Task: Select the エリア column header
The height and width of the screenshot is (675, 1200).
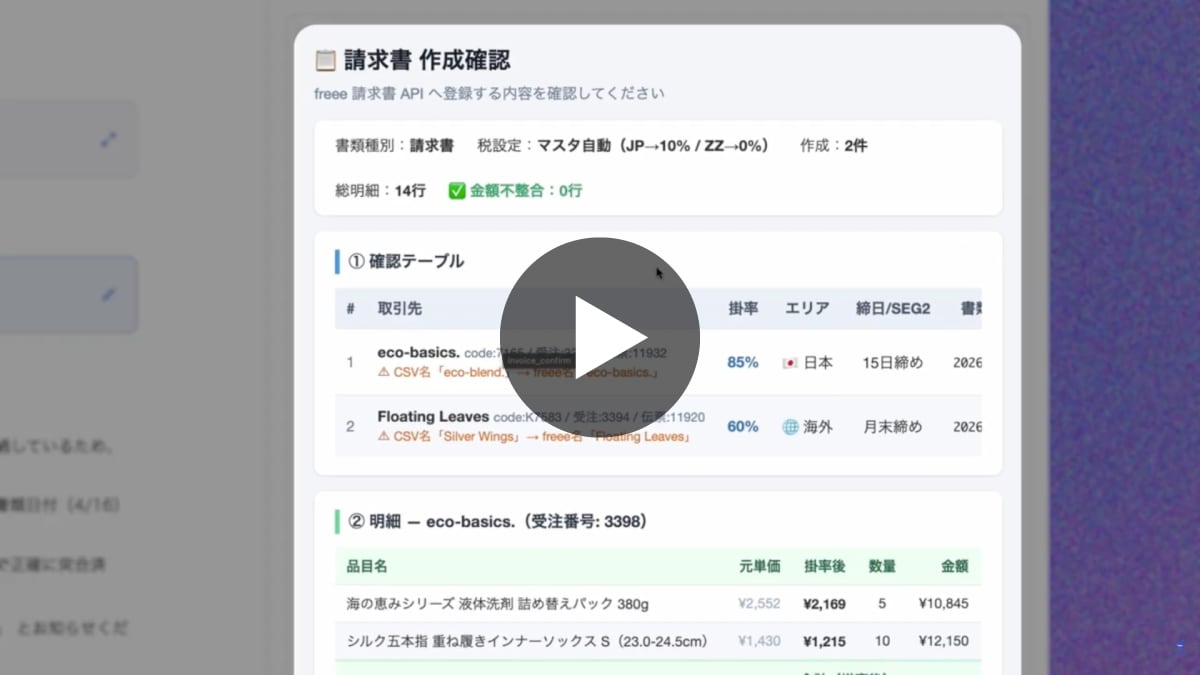Action: tap(807, 308)
